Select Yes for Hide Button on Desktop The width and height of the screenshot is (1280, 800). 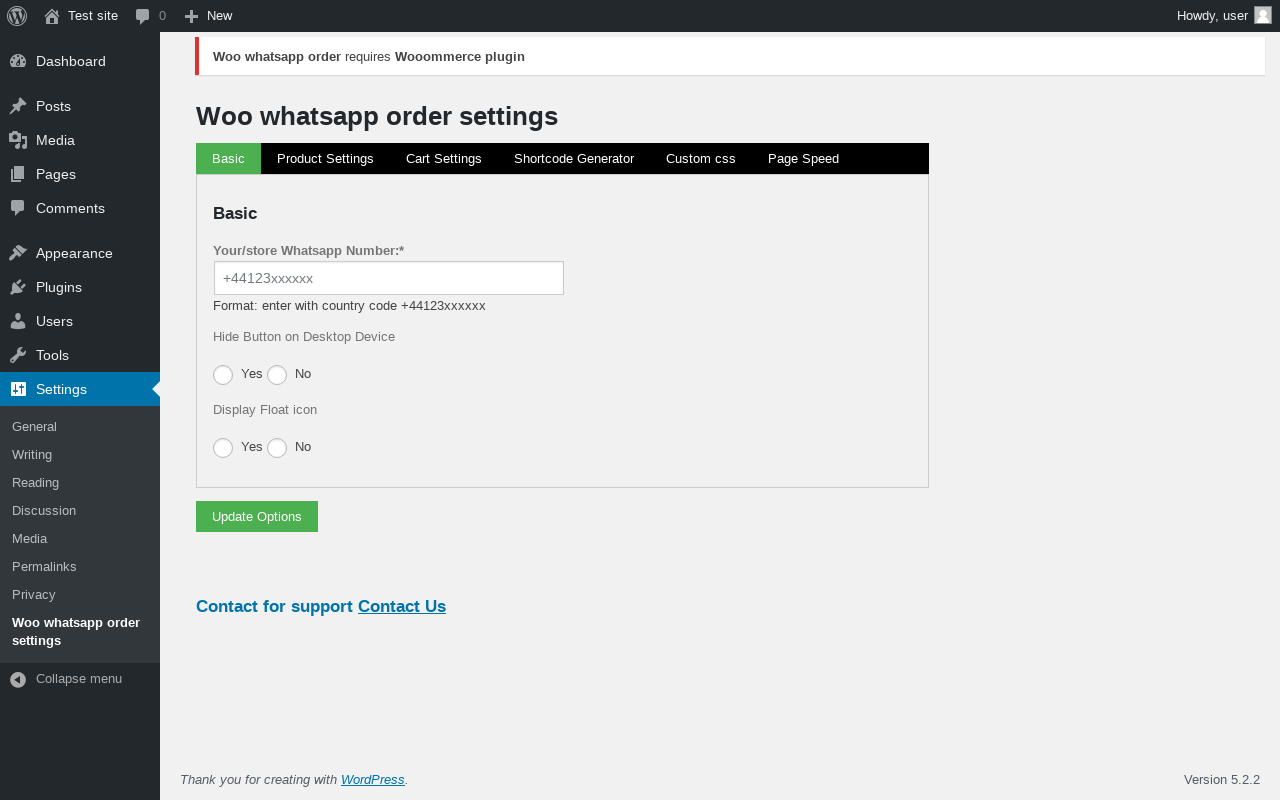click(223, 375)
